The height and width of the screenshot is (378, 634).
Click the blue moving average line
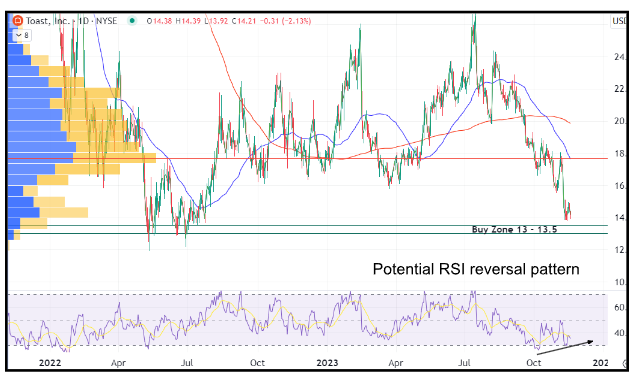coord(380,114)
